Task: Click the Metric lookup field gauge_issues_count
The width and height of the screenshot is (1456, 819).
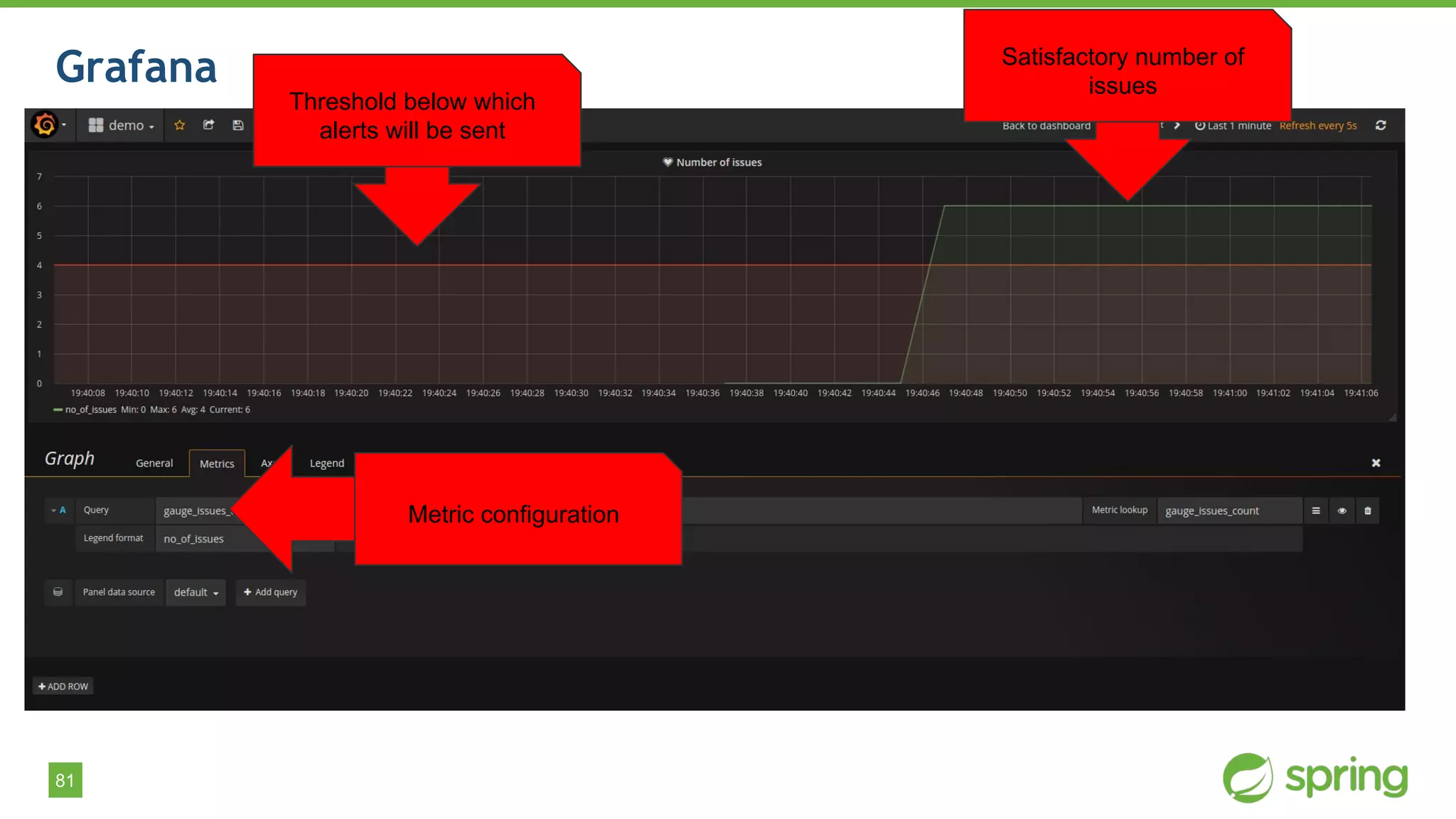Action: (1230, 510)
